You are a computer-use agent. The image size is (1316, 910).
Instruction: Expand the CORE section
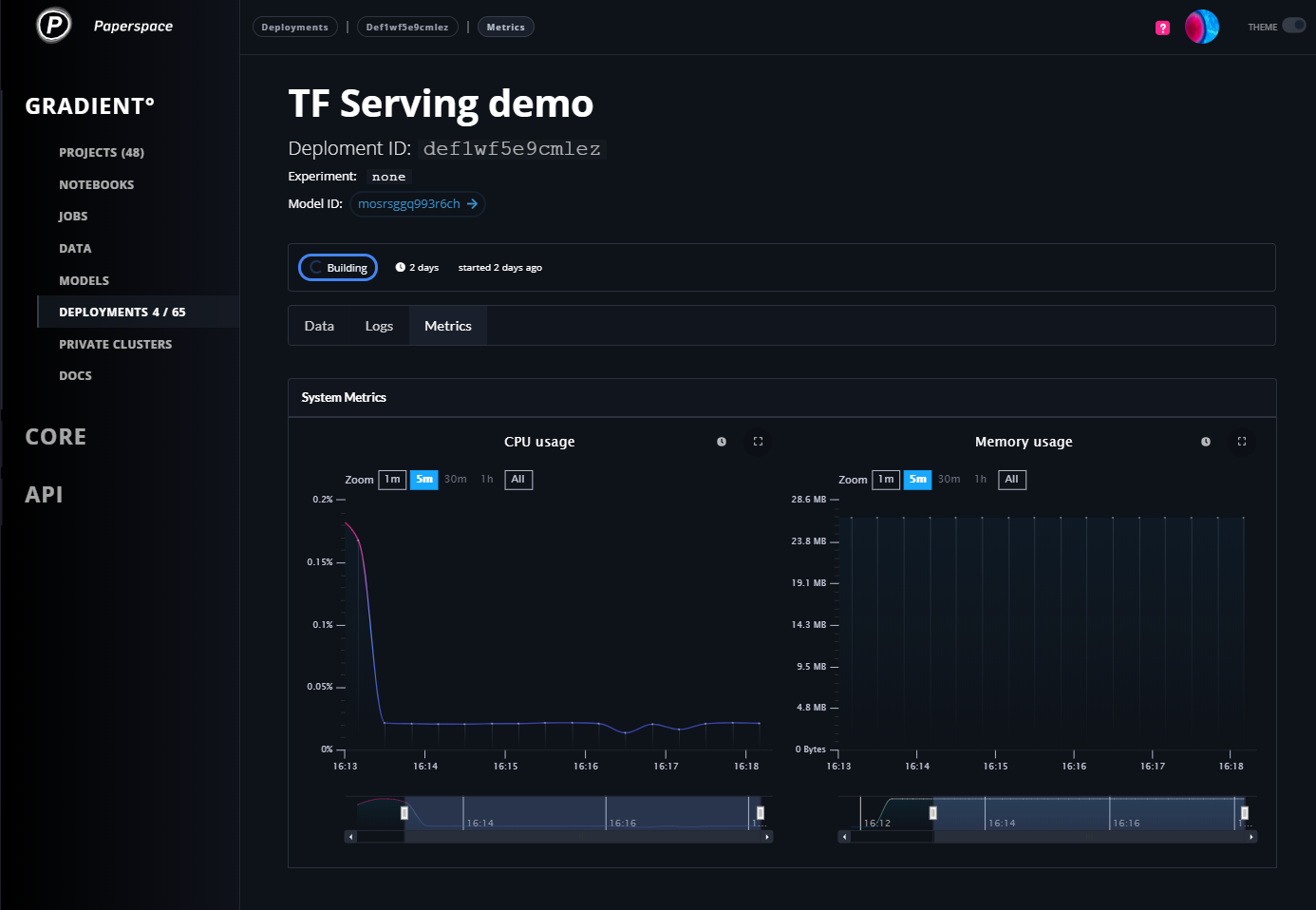click(x=55, y=437)
